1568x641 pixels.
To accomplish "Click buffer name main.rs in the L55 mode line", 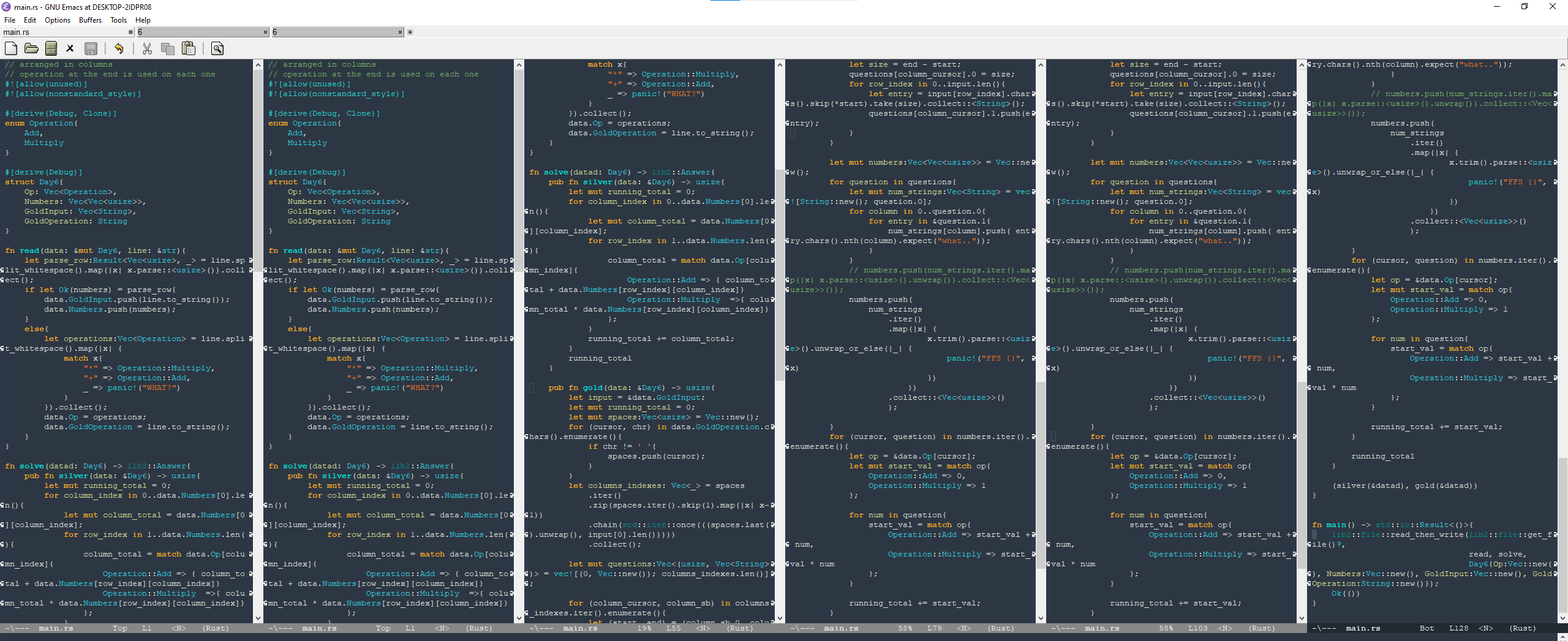I will (580, 628).
